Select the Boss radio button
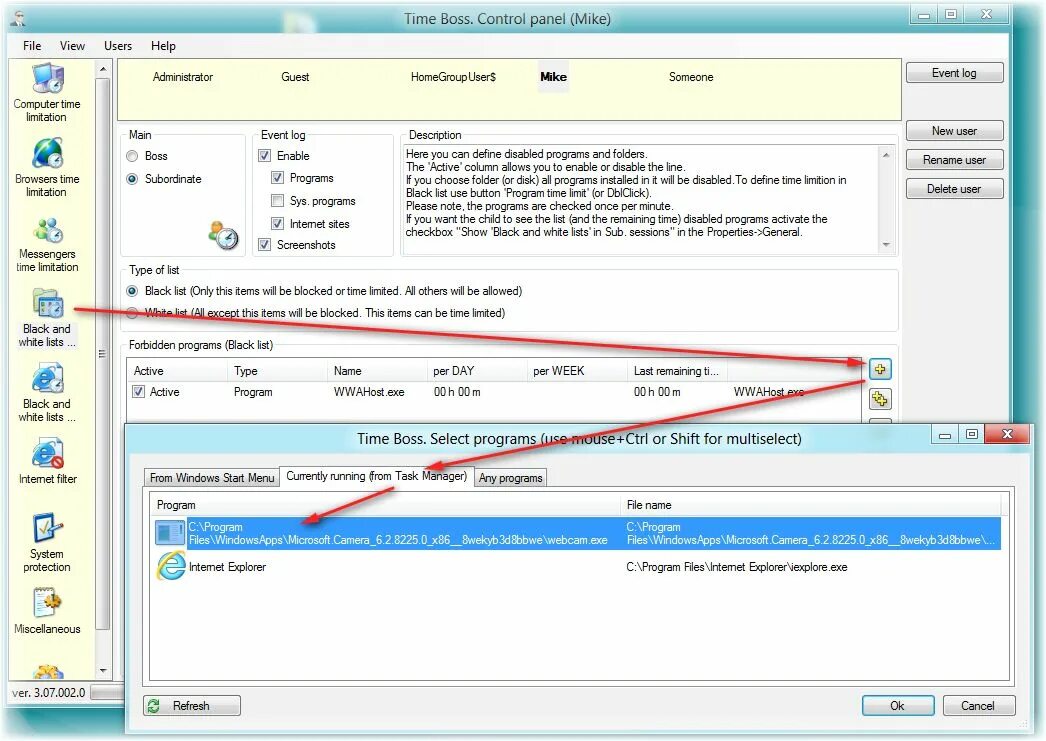 tap(132, 156)
